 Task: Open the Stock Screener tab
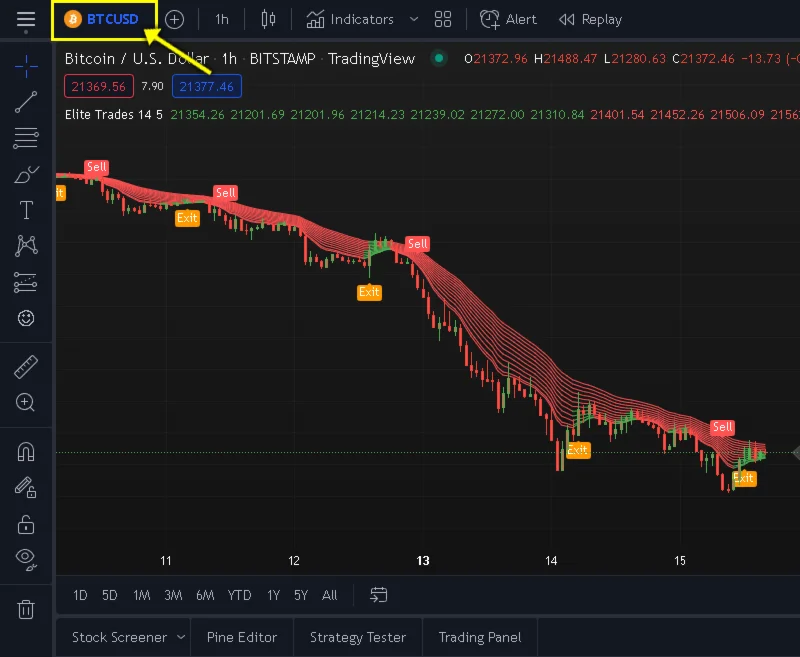click(x=119, y=637)
